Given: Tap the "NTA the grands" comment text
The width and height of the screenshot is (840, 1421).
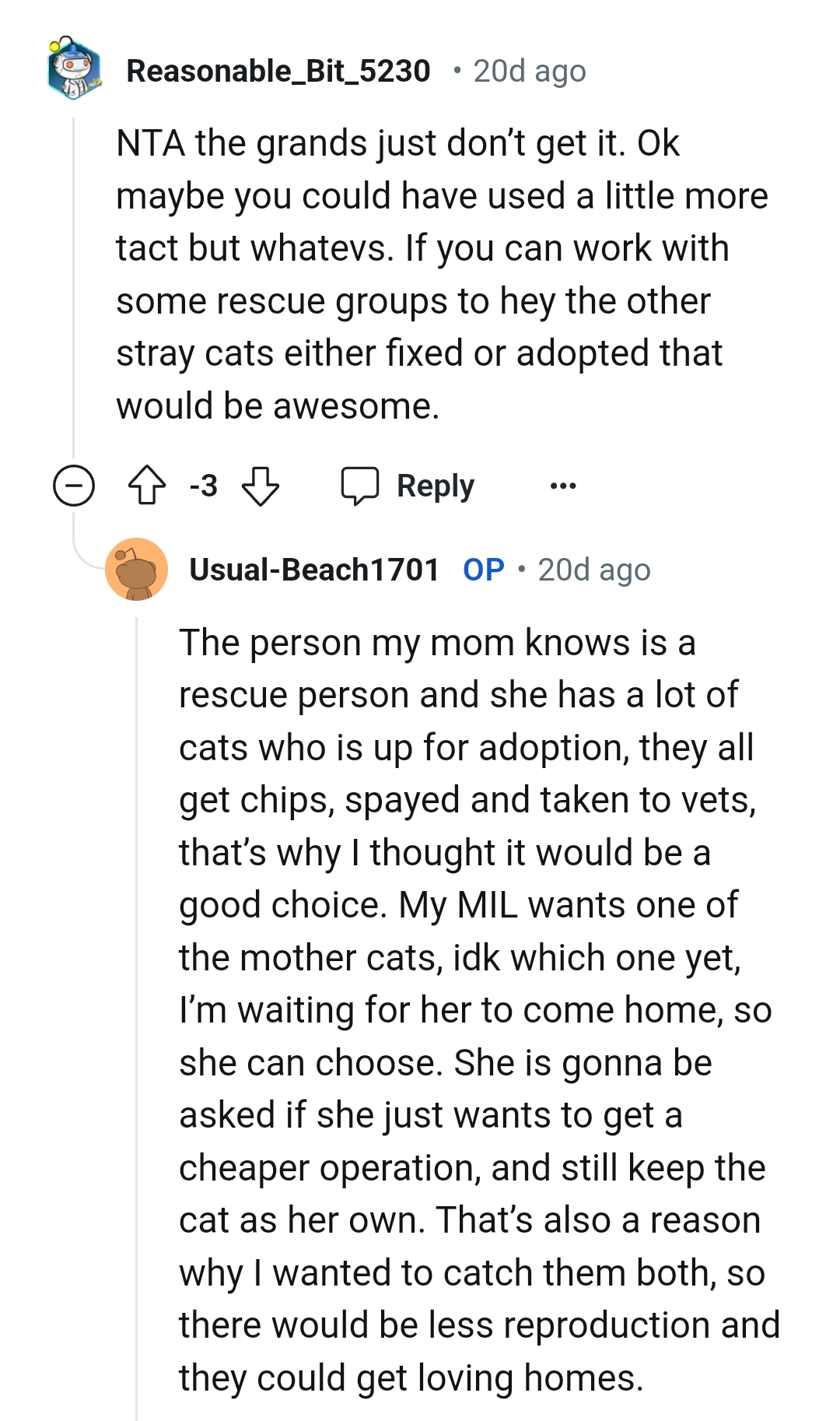Looking at the screenshot, I should click(397, 144).
